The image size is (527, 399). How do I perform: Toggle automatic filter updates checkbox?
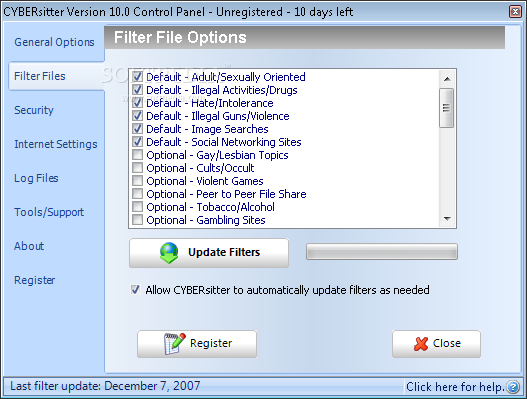pyautogui.click(x=135, y=290)
